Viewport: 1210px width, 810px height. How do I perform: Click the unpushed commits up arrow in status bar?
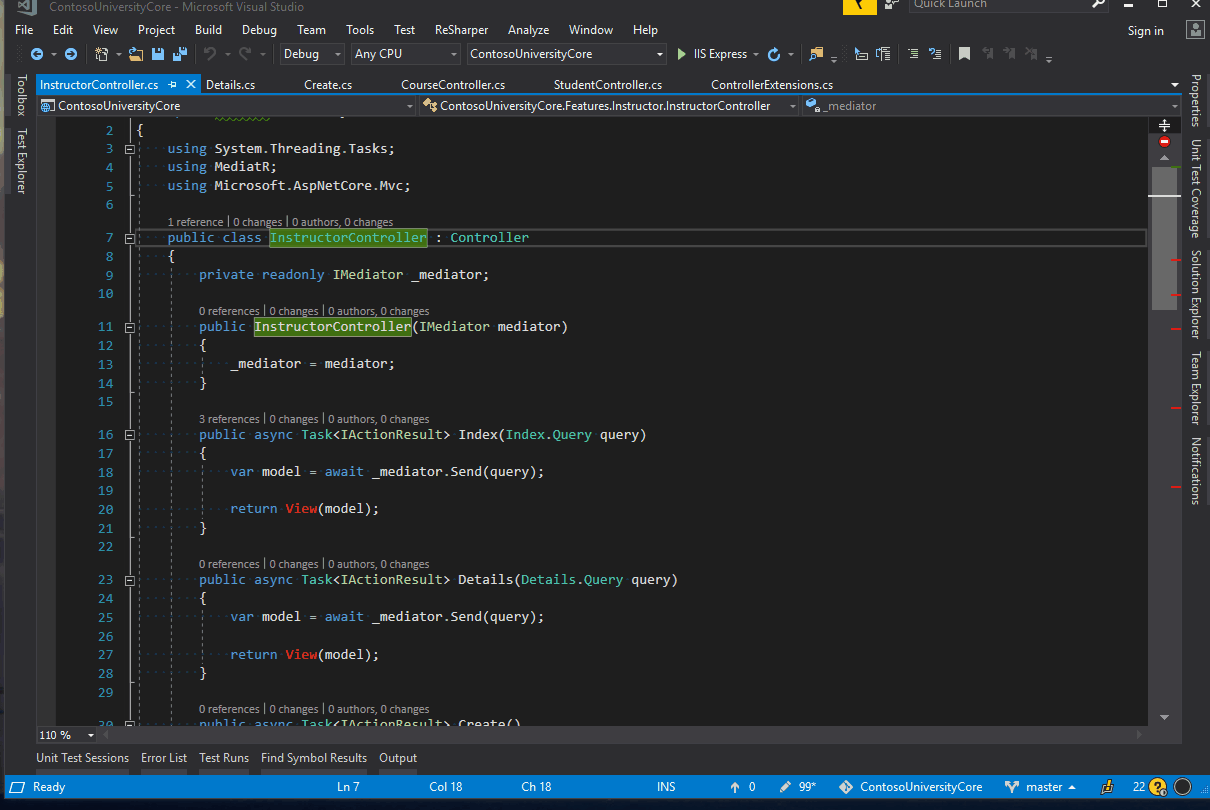(x=735, y=787)
